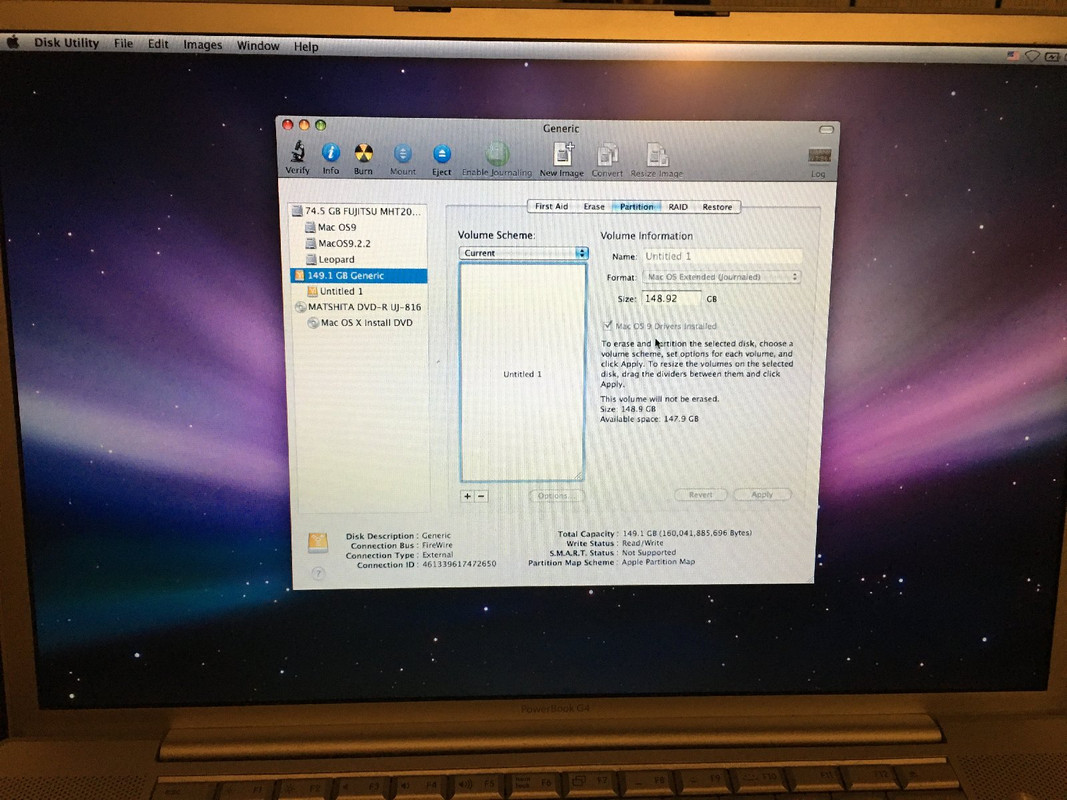Image resolution: width=1067 pixels, height=800 pixels.
Task: Click the help question mark button
Action: tap(318, 573)
